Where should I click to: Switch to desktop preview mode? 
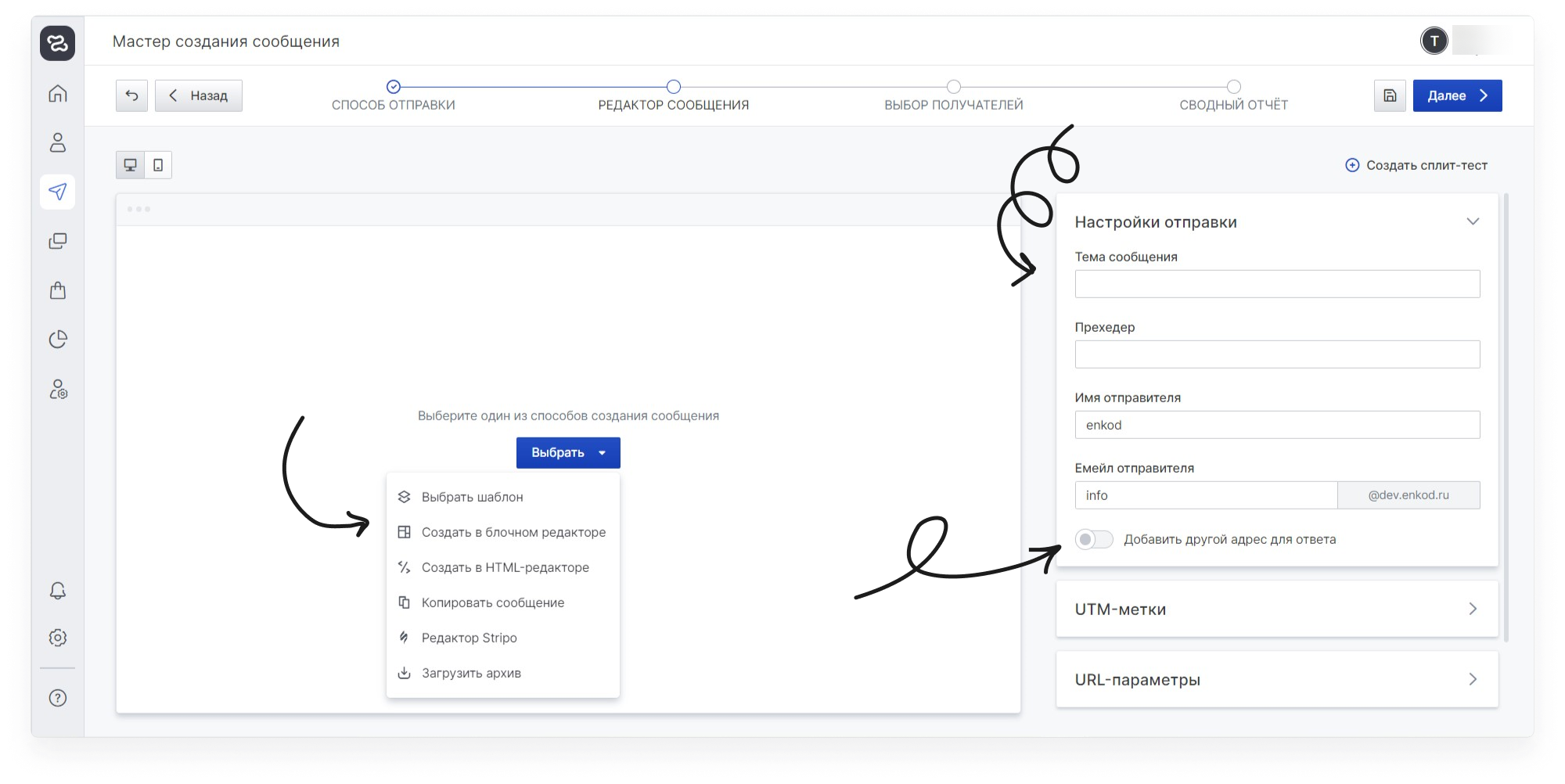tap(131, 165)
